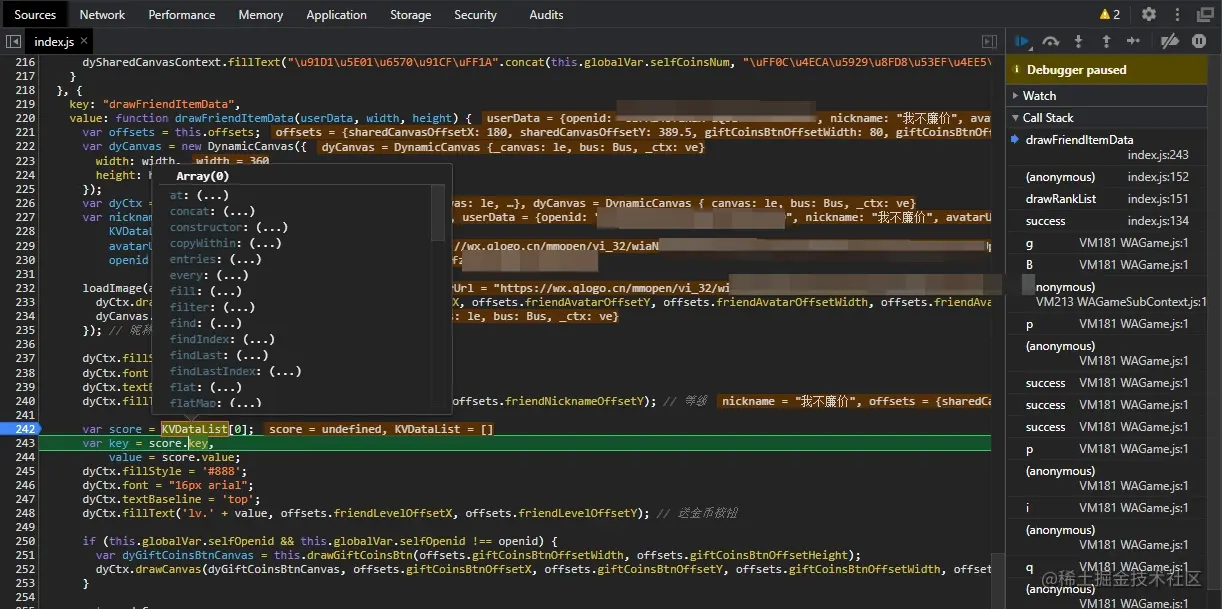Click the warnings count indicator
The width and height of the screenshot is (1222, 609).
pyautogui.click(x=1110, y=14)
